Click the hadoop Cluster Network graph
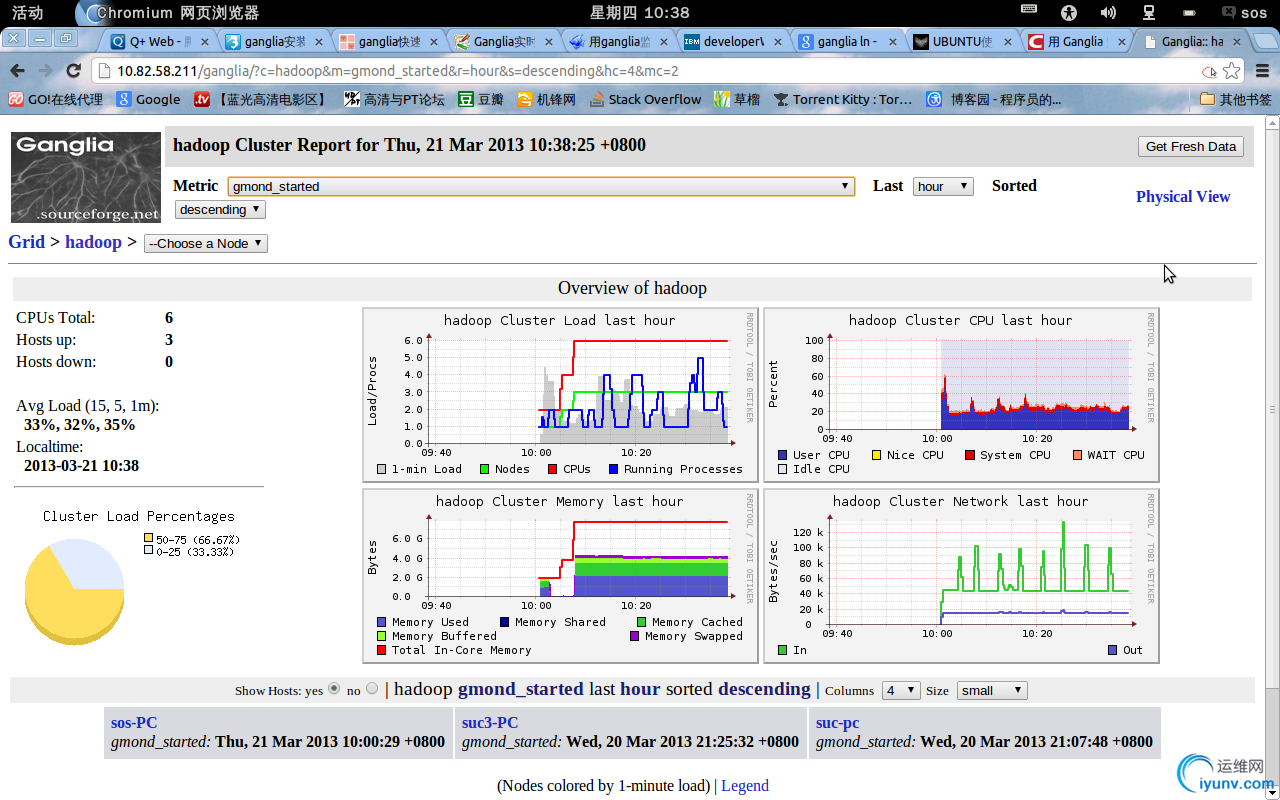Image resolution: width=1280 pixels, height=800 pixels. [960, 575]
